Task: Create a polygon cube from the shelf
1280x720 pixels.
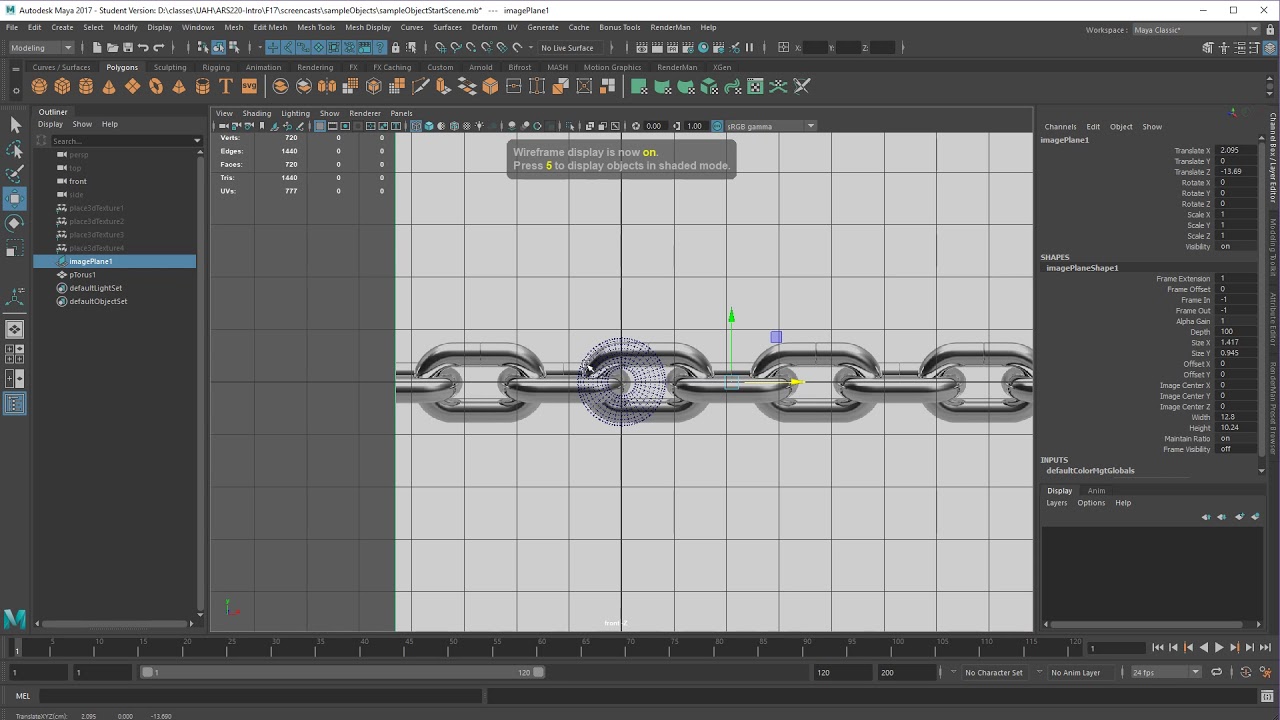Action: pos(63,87)
